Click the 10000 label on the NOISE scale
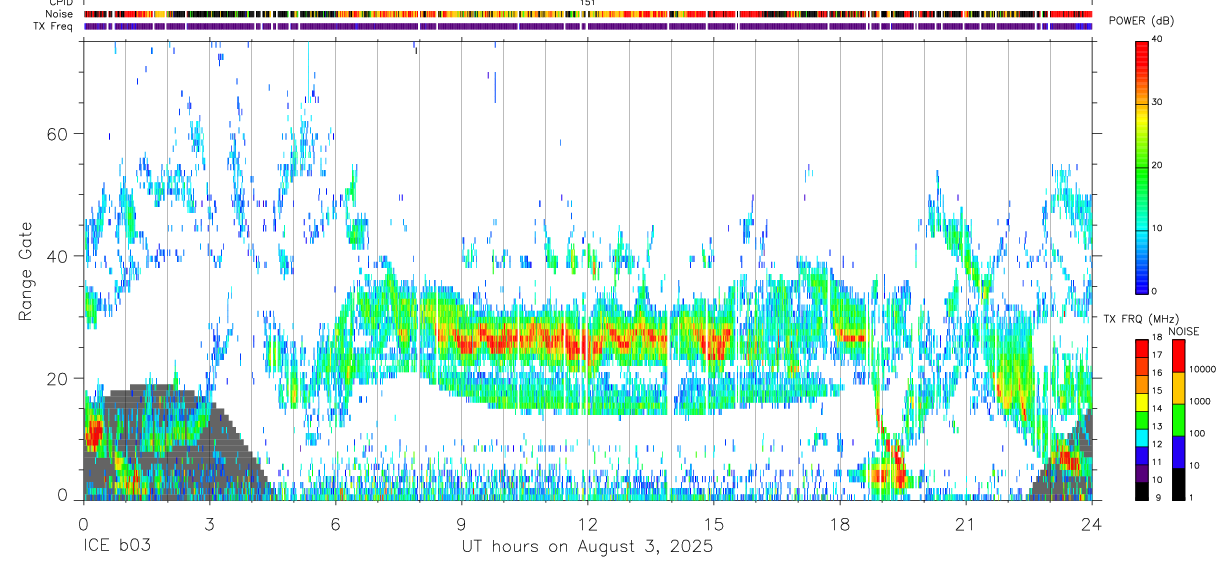The image size is (1228, 567). click(1201, 368)
